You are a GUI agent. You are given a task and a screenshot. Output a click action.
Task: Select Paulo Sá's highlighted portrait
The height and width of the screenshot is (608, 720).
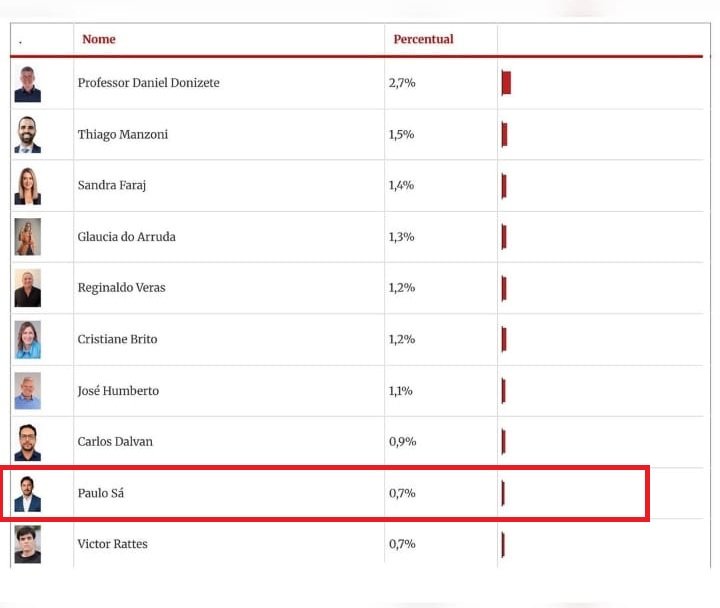coord(28,494)
